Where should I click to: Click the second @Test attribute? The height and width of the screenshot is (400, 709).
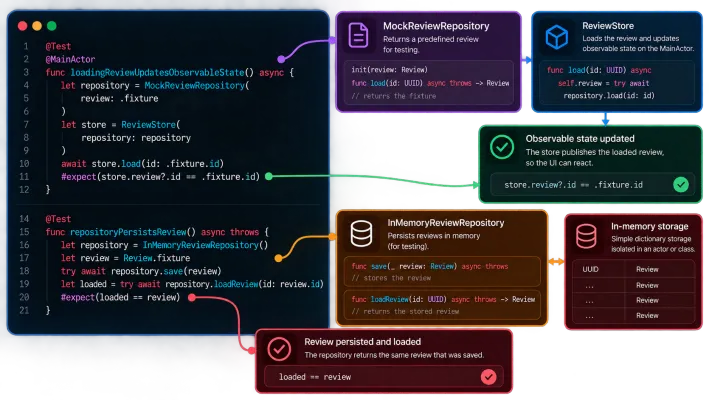tap(58, 219)
